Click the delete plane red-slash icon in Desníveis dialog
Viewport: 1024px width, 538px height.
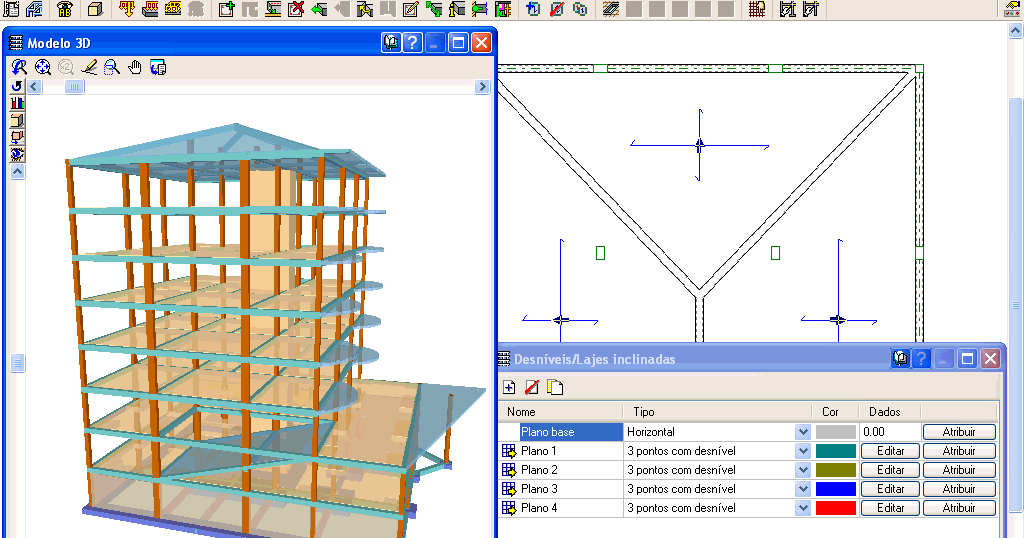coord(532,387)
